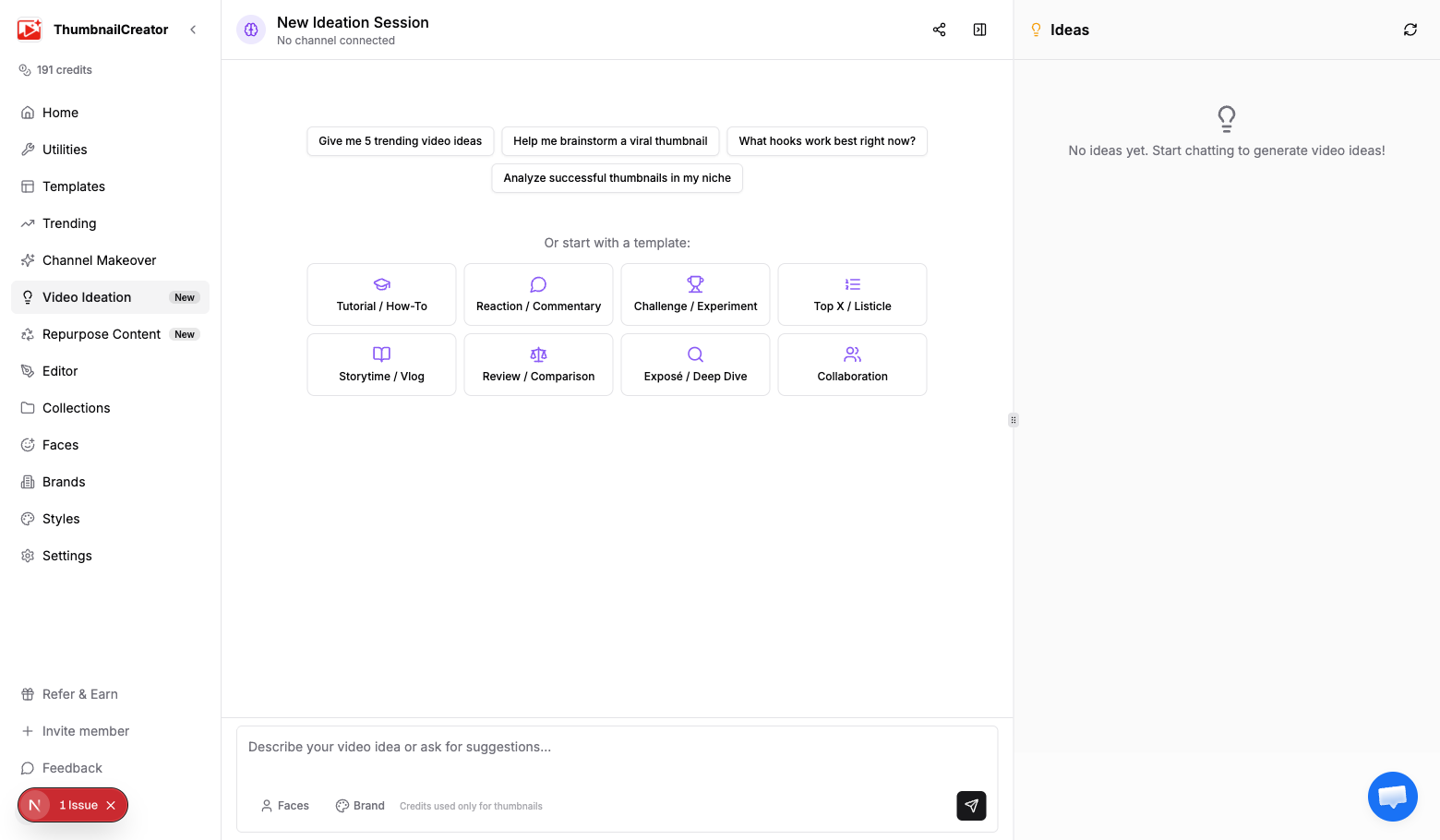
Task: Collapse the left sidebar with the chevron
Action: coord(193,29)
